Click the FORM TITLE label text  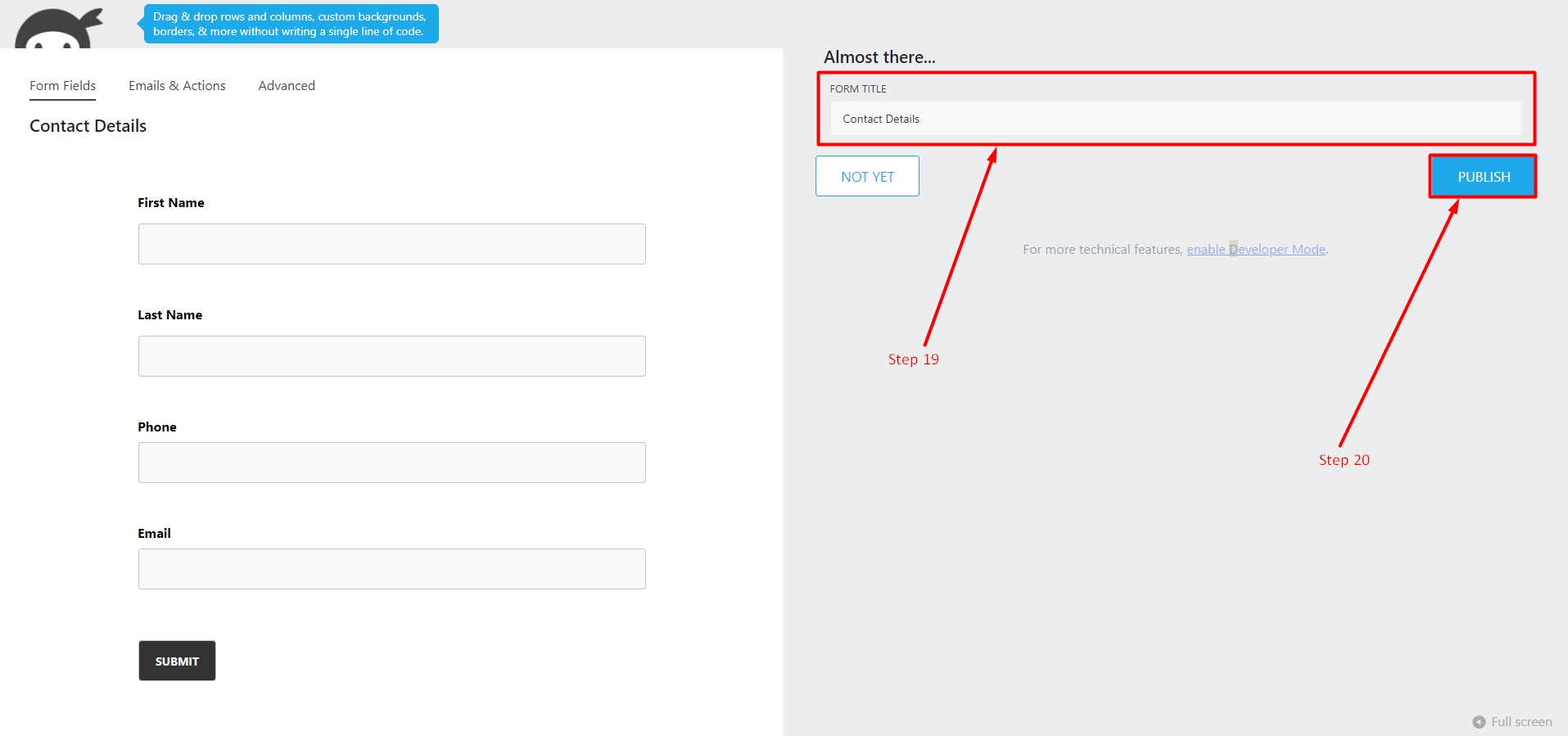[858, 89]
